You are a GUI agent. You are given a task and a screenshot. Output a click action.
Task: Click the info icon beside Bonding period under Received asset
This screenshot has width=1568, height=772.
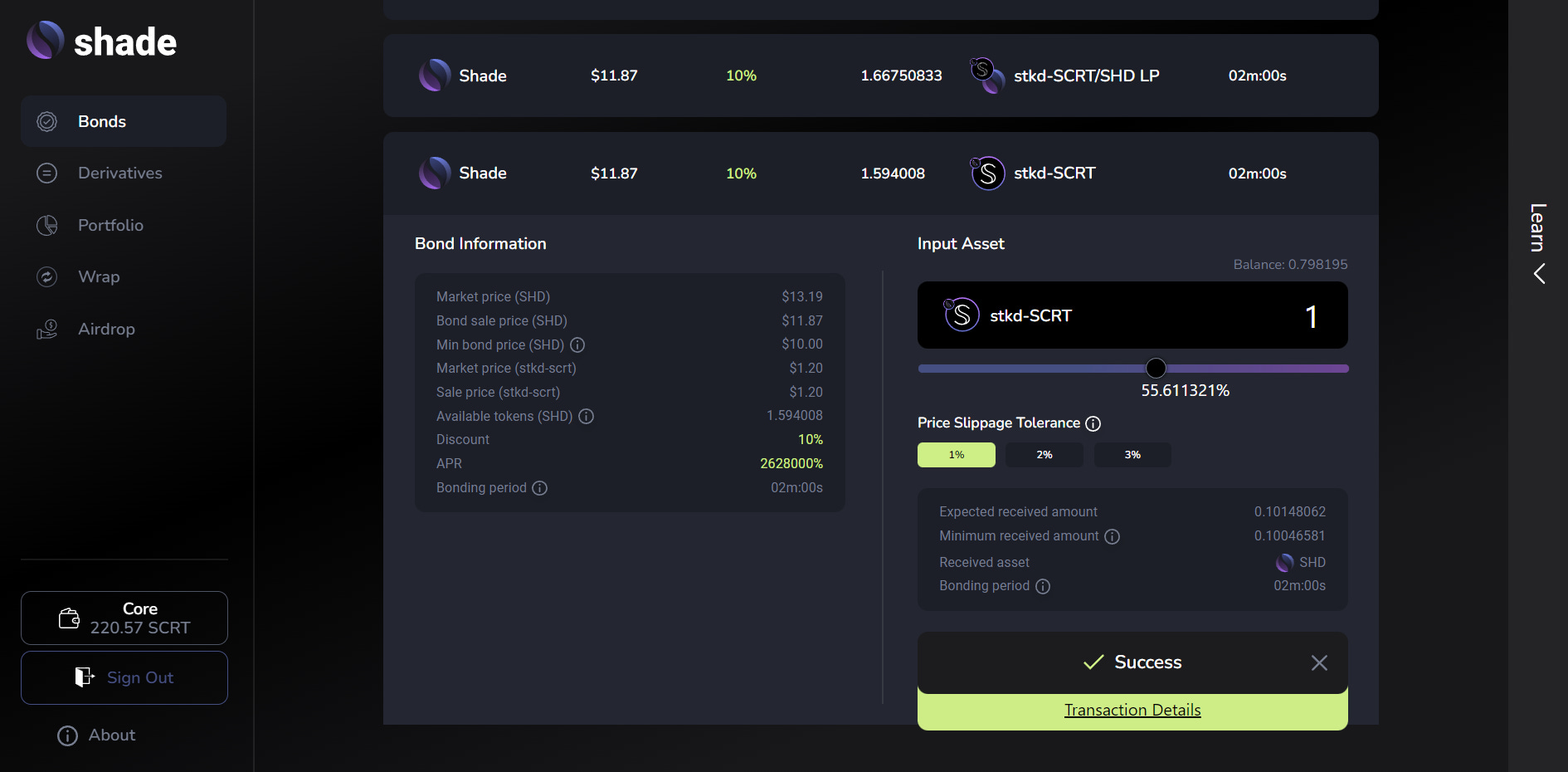pyautogui.click(x=1043, y=586)
